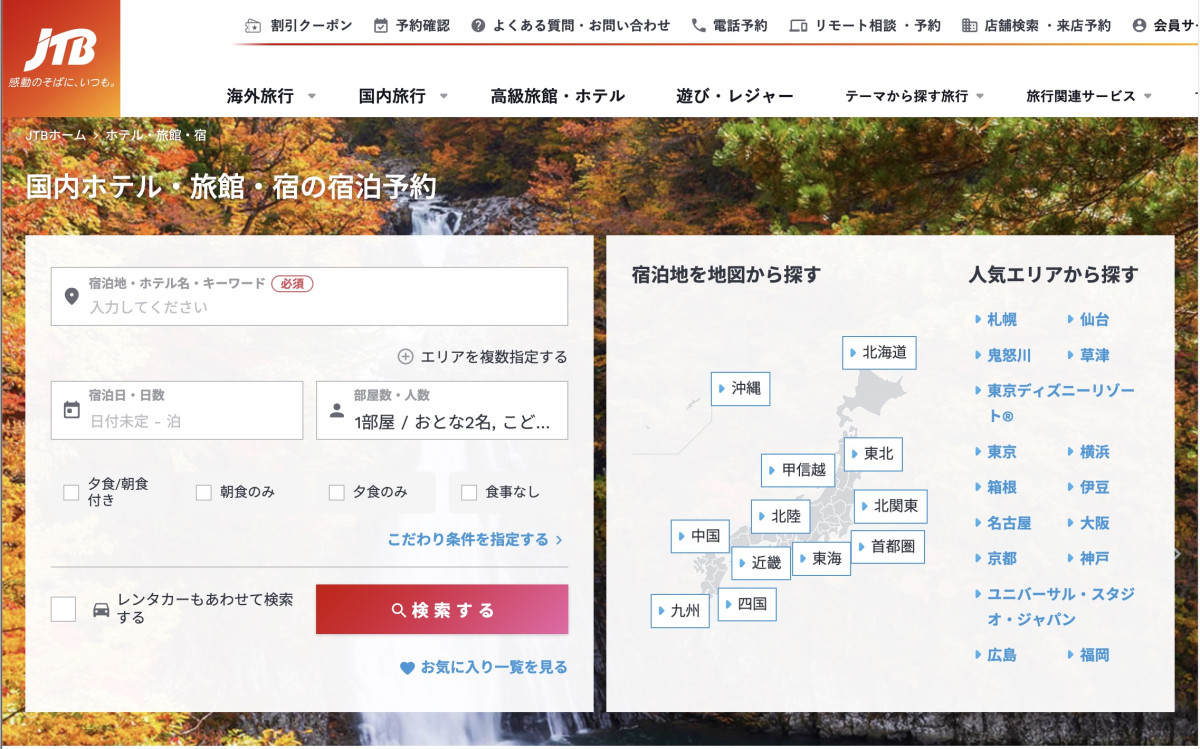The width and height of the screenshot is (1200, 749).
Task: Go to 遊び・レジャー in navigation
Action: [x=734, y=96]
